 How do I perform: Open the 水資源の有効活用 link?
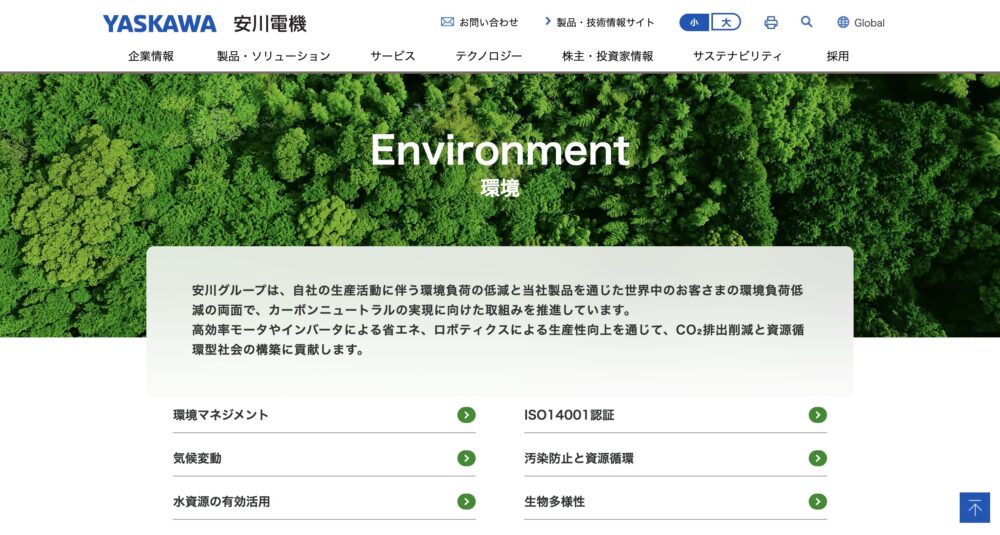221,501
